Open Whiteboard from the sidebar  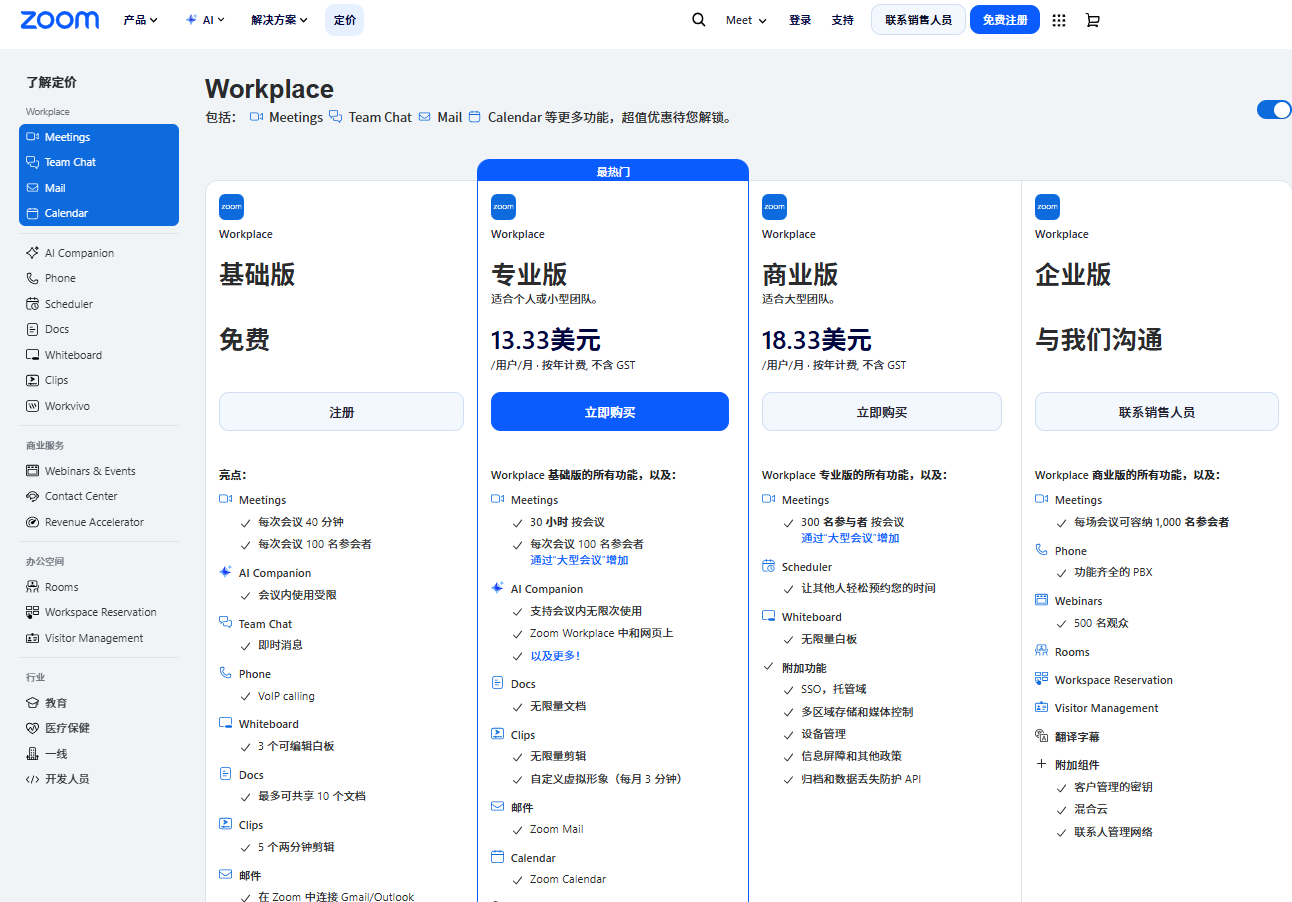tap(72, 355)
